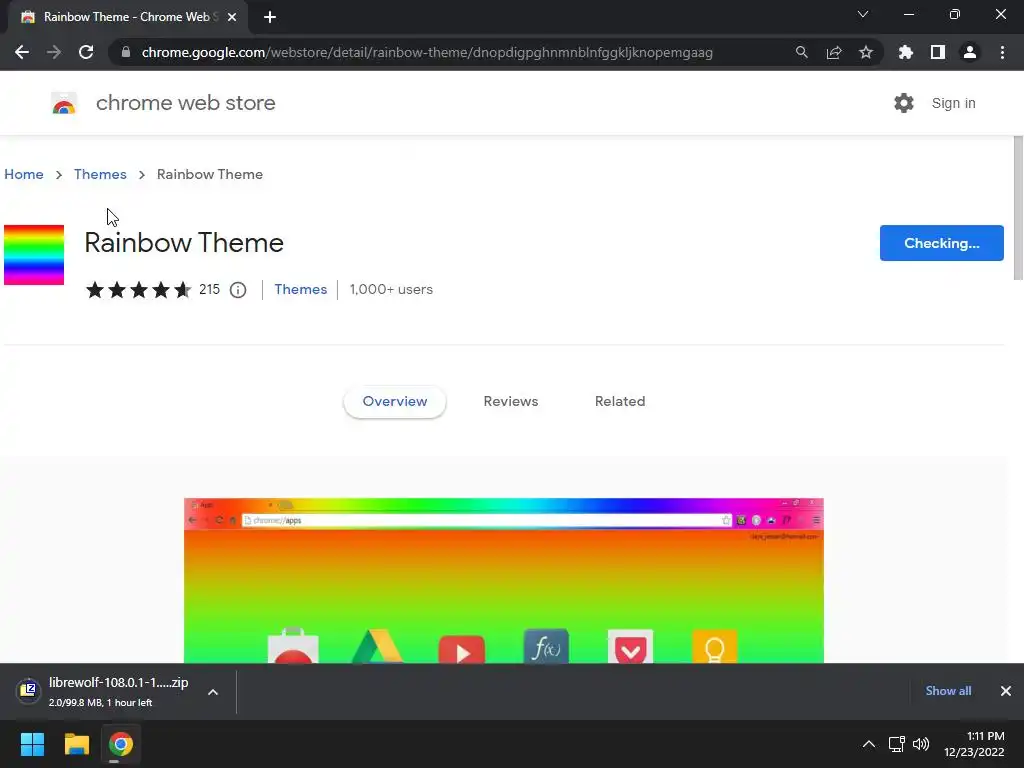This screenshot has width=1024, height=768.
Task: Go to Themes breadcrumb
Action: (100, 174)
